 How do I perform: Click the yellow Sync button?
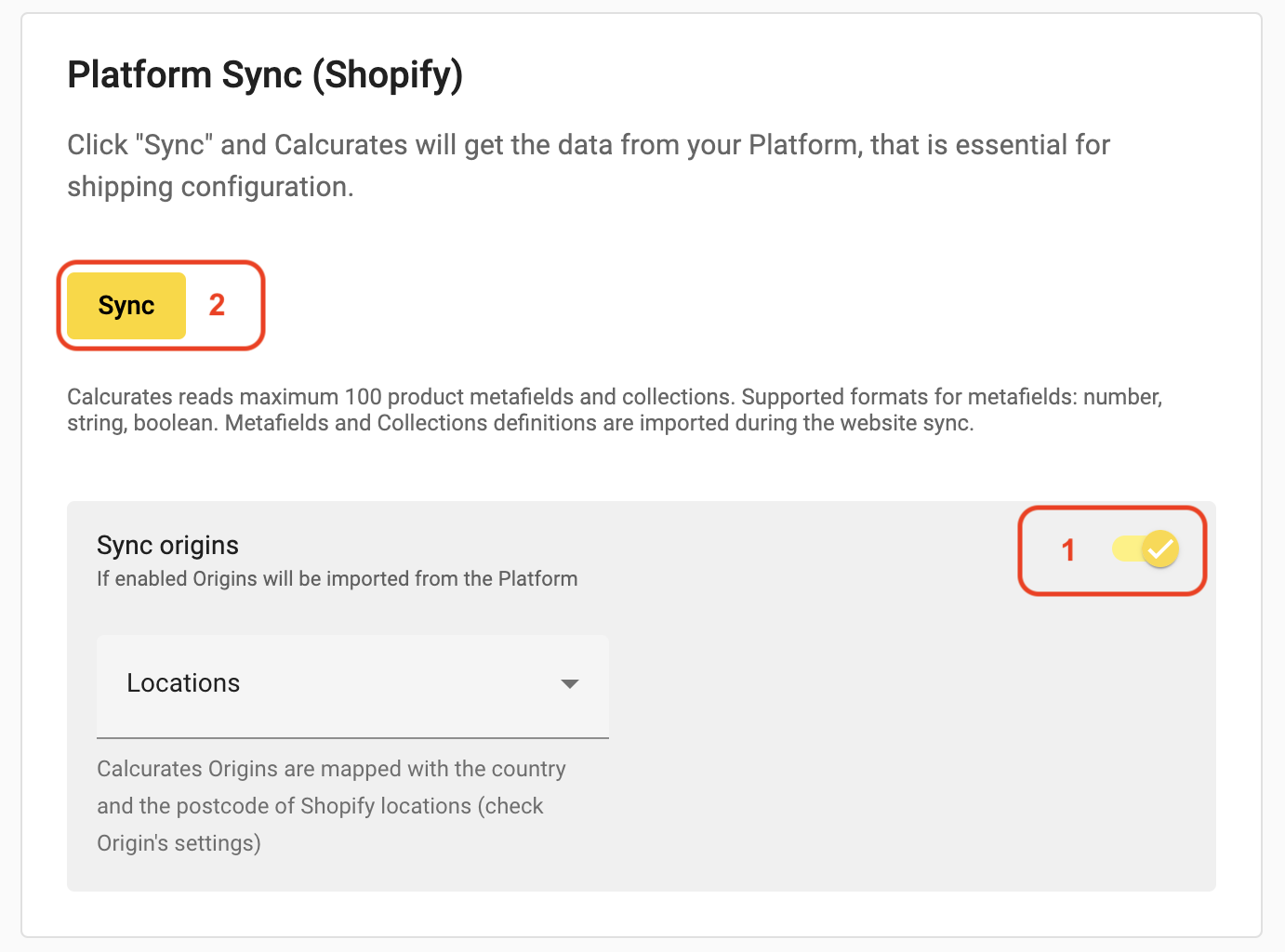pyautogui.click(x=126, y=306)
